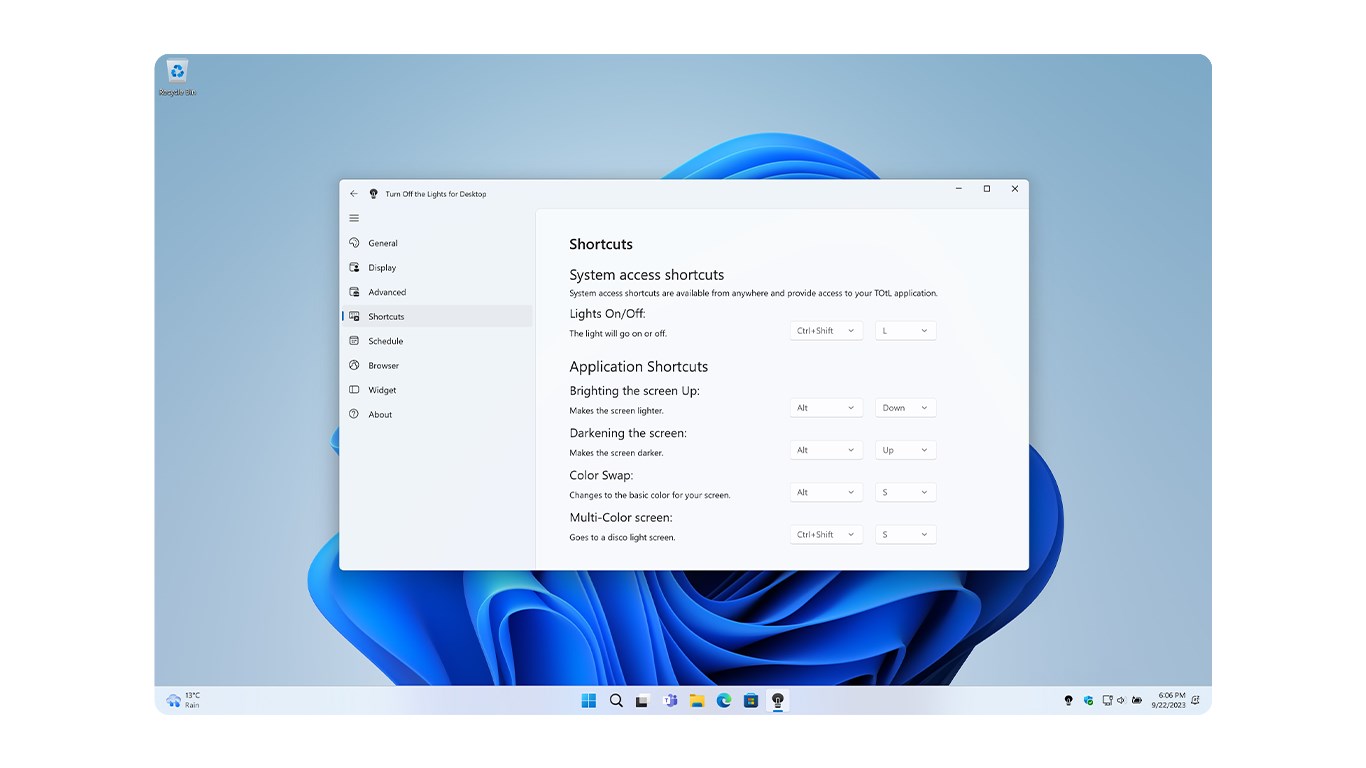1366x768 pixels.
Task: Click the 'Shortcuts' page heading
Action: point(601,244)
